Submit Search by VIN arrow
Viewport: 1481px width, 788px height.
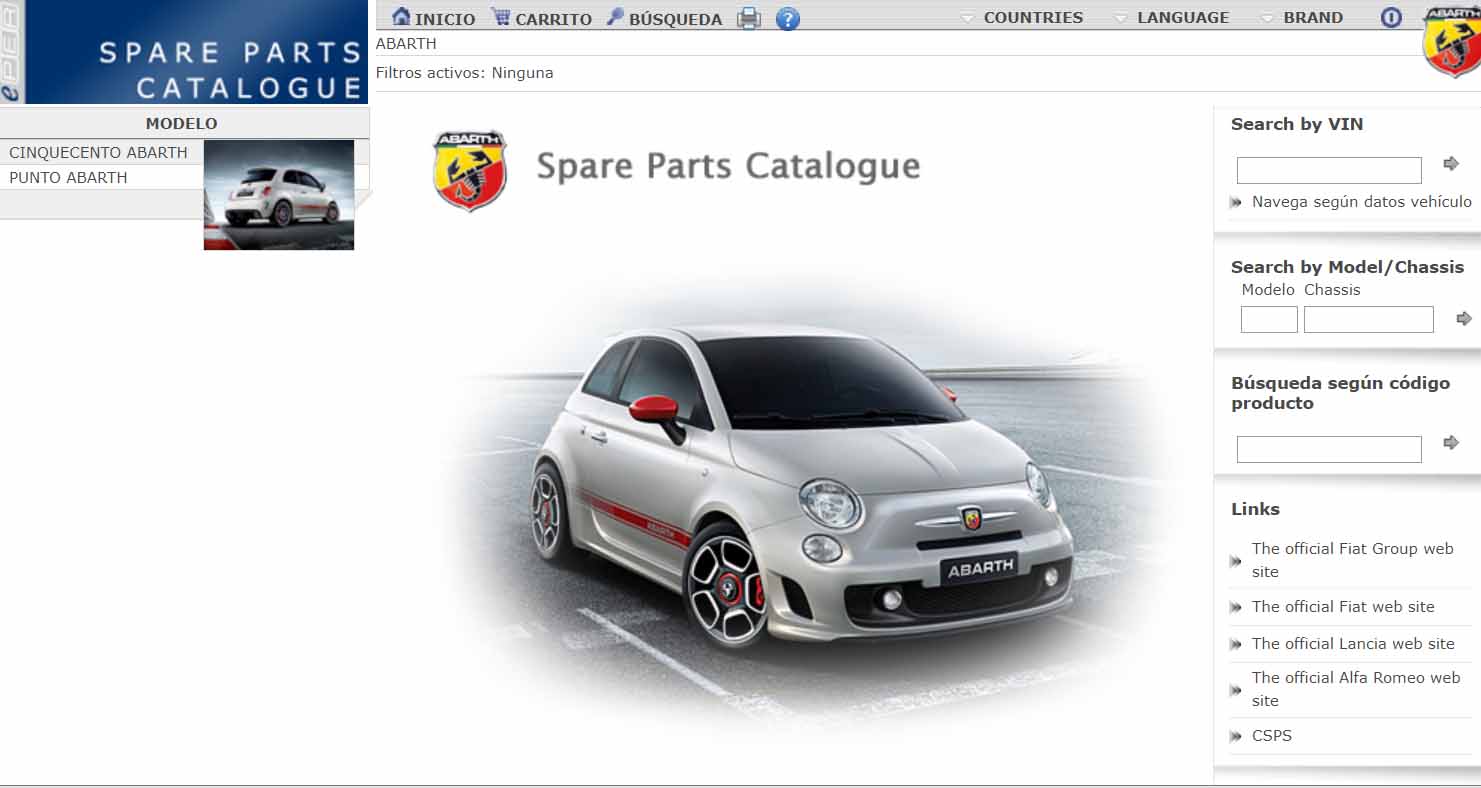(x=1451, y=164)
